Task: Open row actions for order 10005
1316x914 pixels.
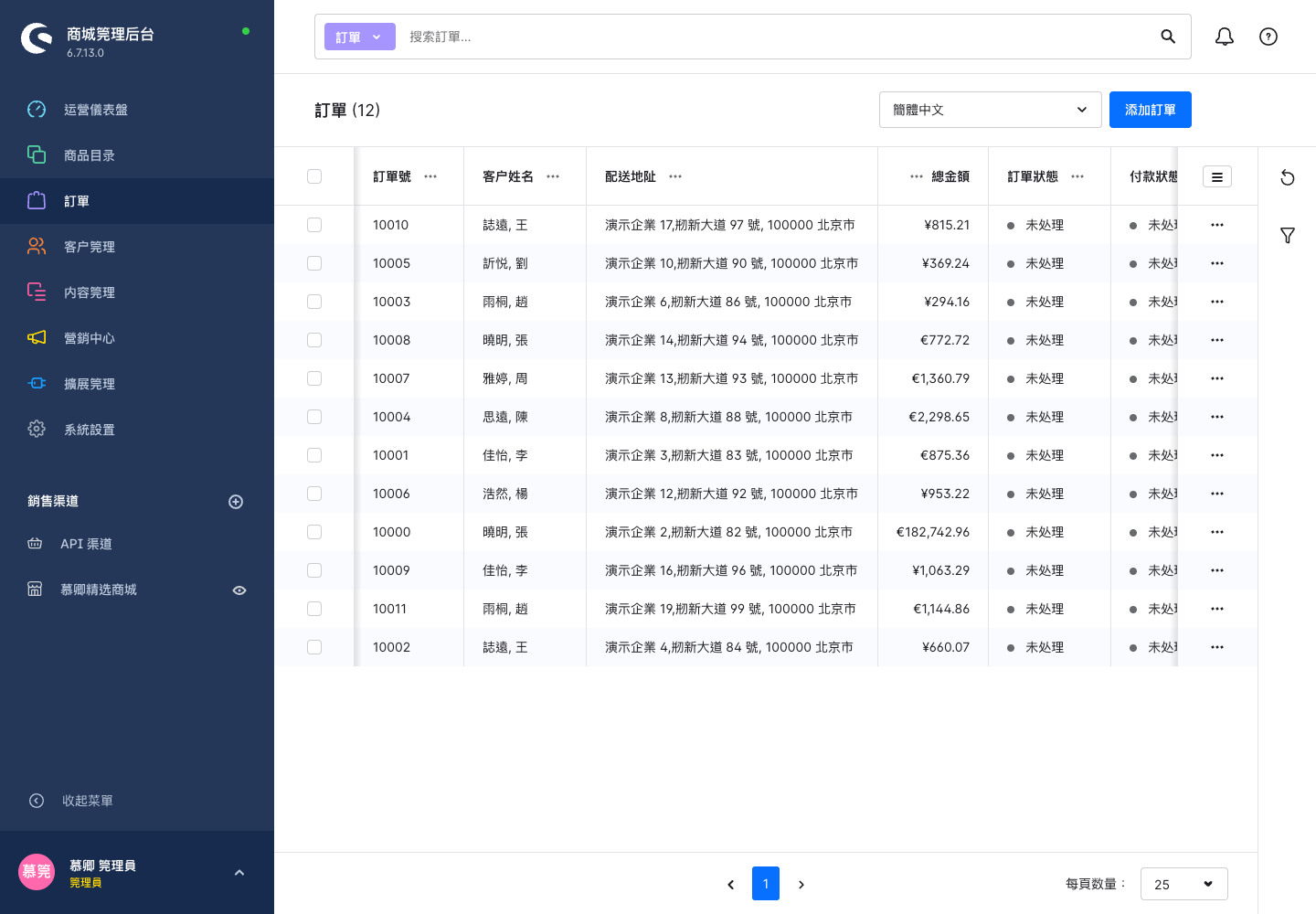Action: [x=1217, y=263]
